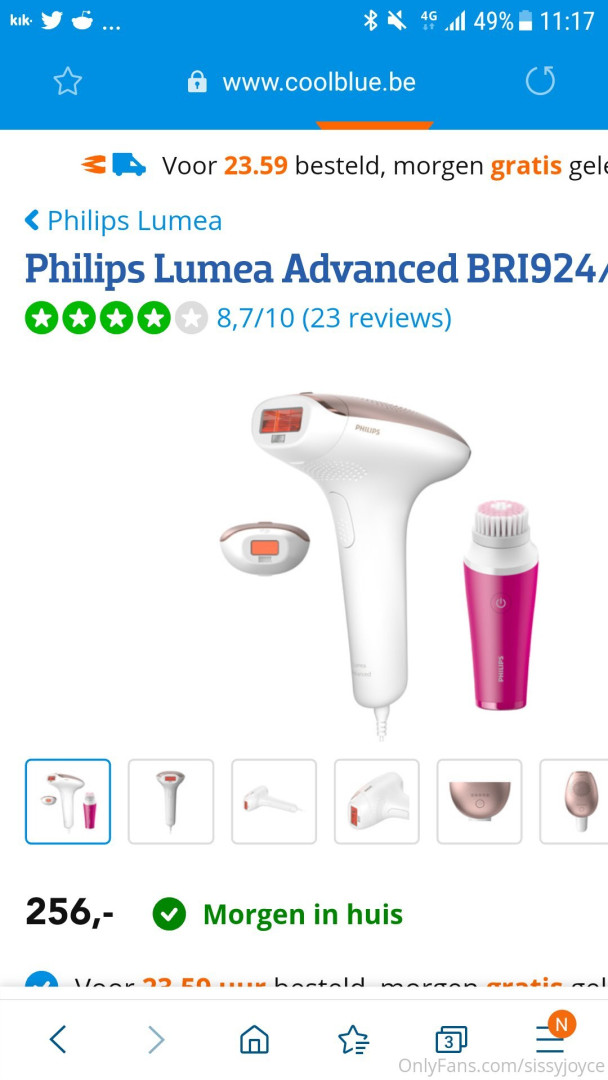Select the first product thumbnail
The width and height of the screenshot is (608, 1080).
pos(67,801)
